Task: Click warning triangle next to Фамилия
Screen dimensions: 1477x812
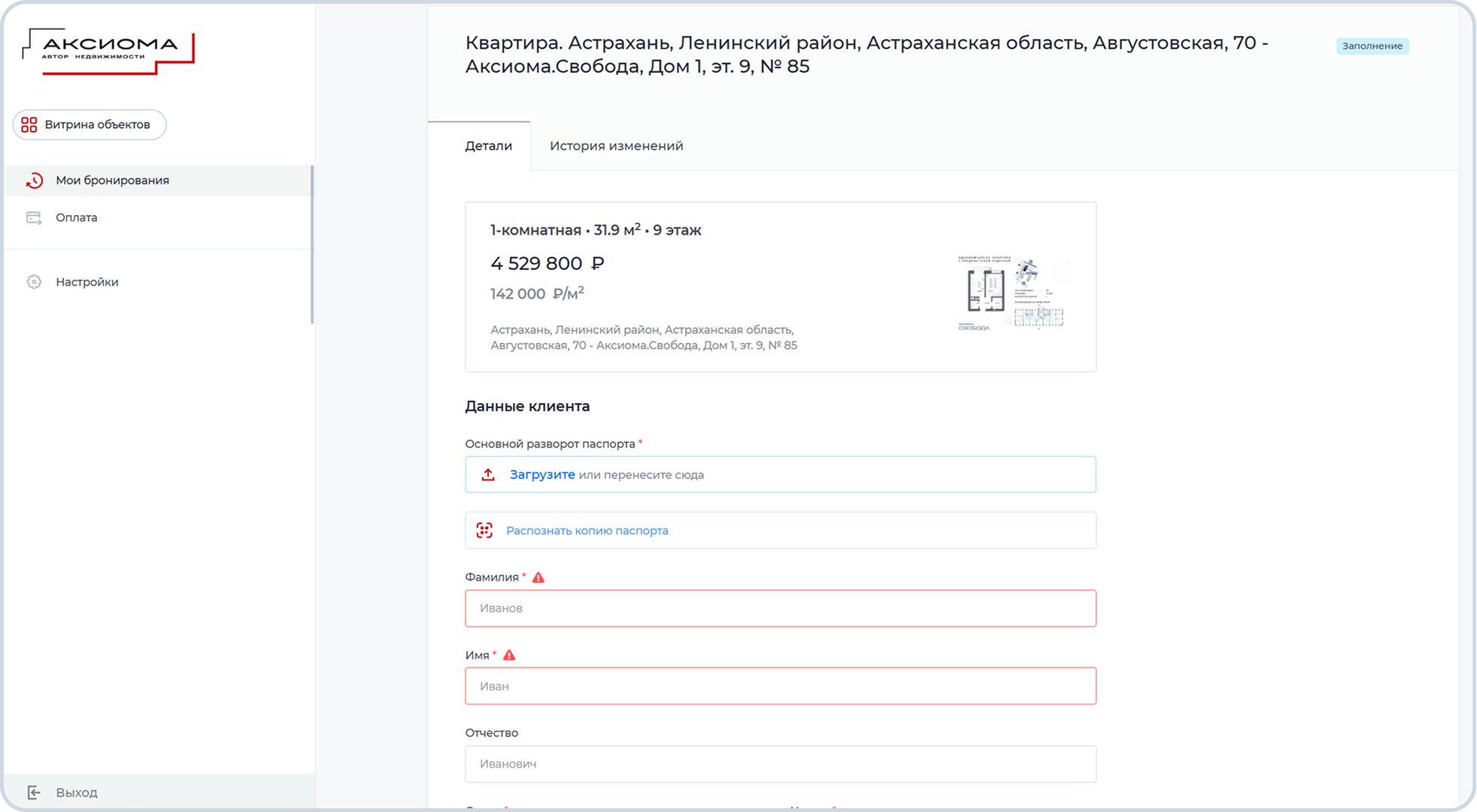Action: 538,577
